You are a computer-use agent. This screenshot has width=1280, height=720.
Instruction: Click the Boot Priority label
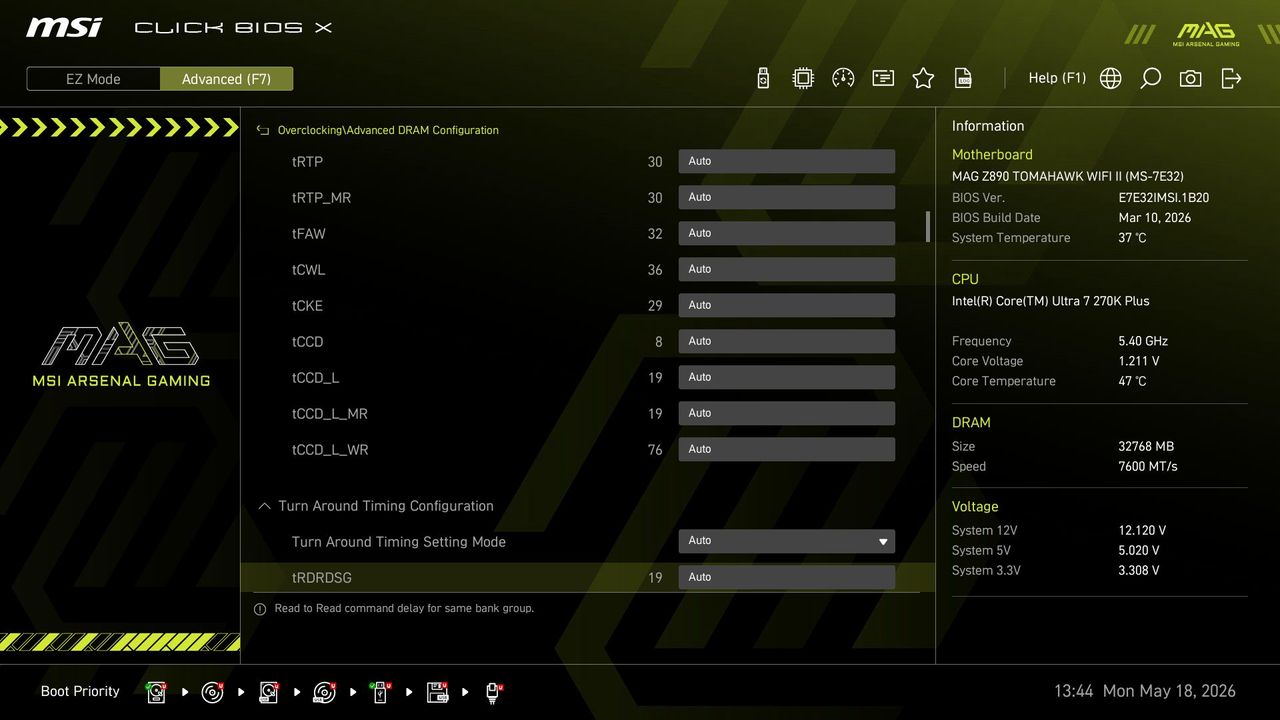click(x=80, y=691)
